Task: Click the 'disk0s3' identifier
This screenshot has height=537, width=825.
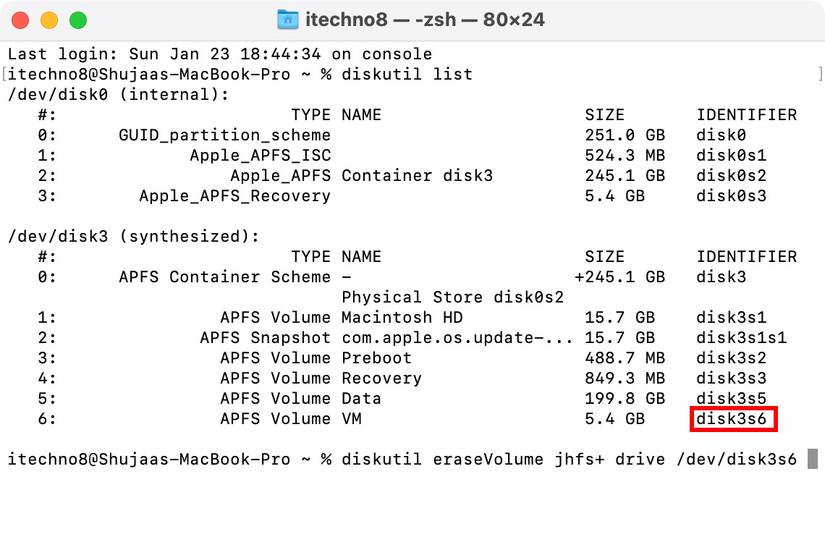Action: tap(731, 196)
